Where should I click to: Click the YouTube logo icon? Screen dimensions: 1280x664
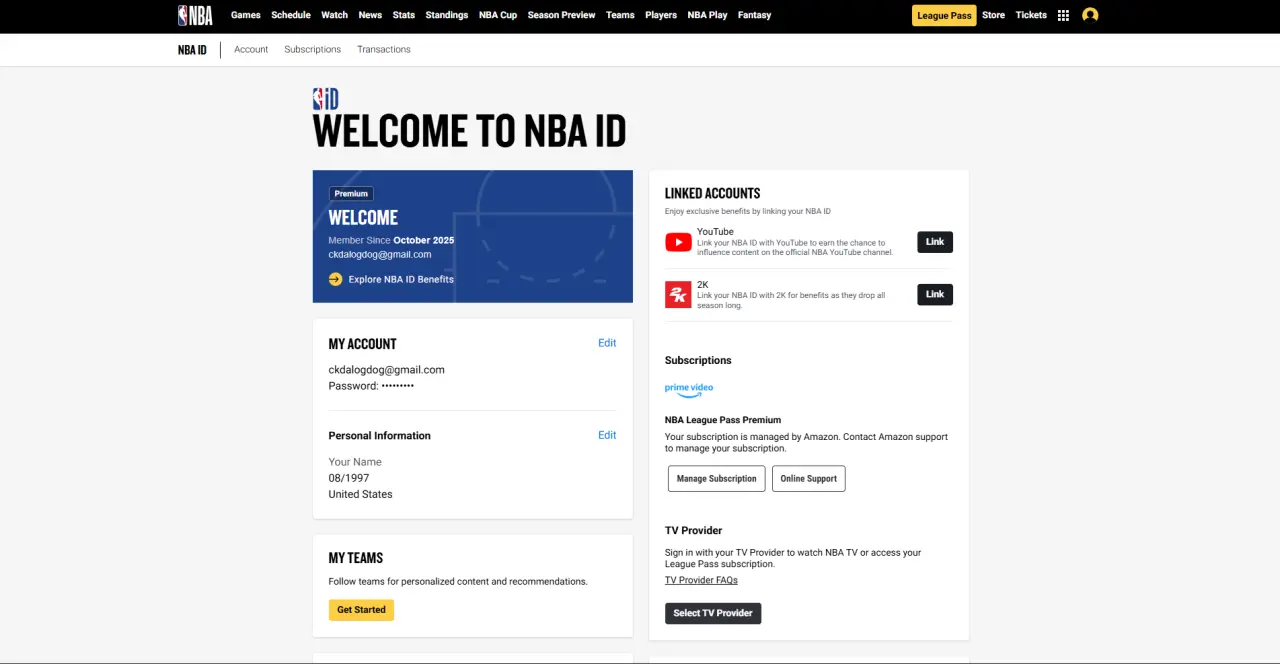[678, 242]
